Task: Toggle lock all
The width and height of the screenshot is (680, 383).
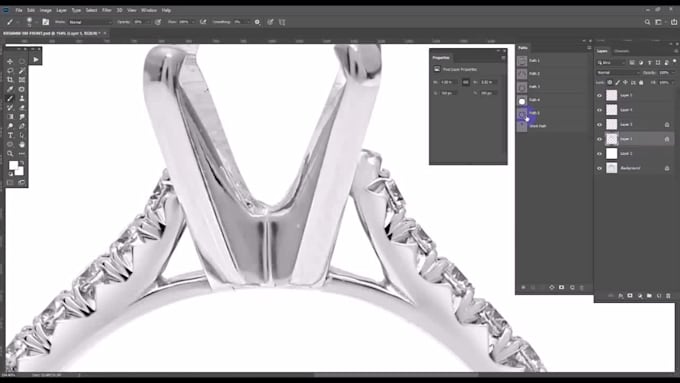Action: (x=641, y=82)
